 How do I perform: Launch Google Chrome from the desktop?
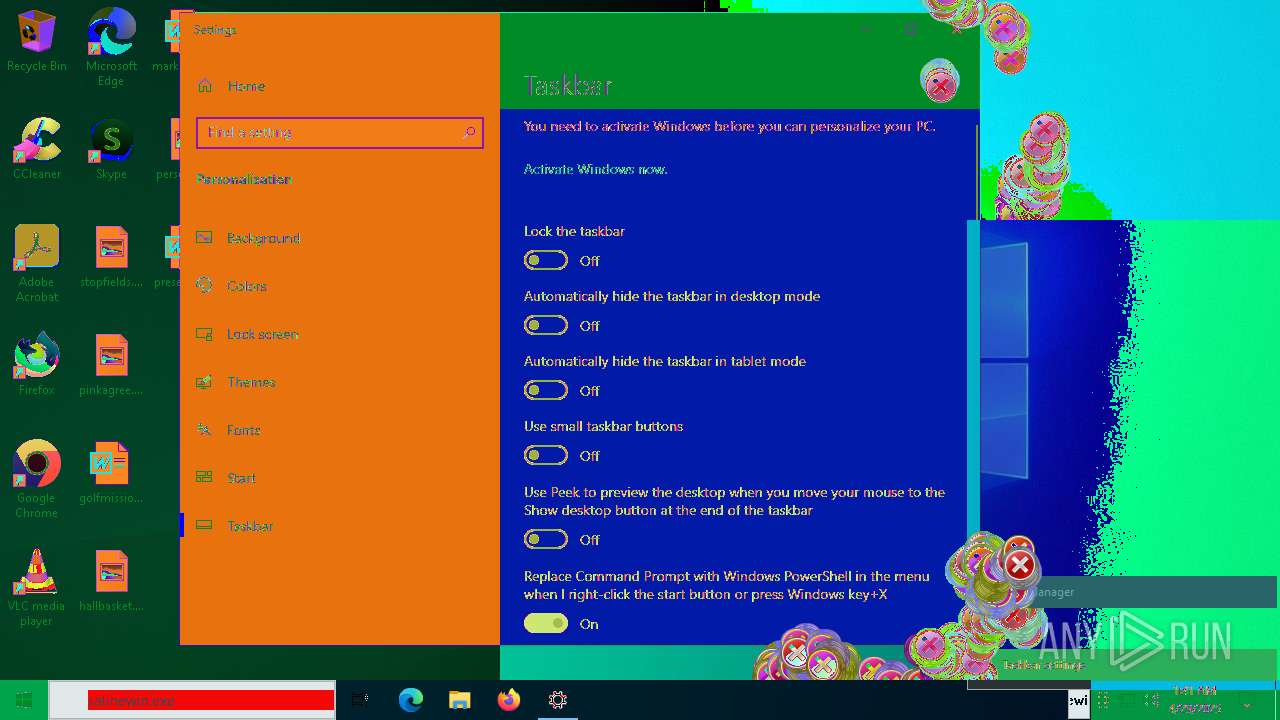[36, 480]
